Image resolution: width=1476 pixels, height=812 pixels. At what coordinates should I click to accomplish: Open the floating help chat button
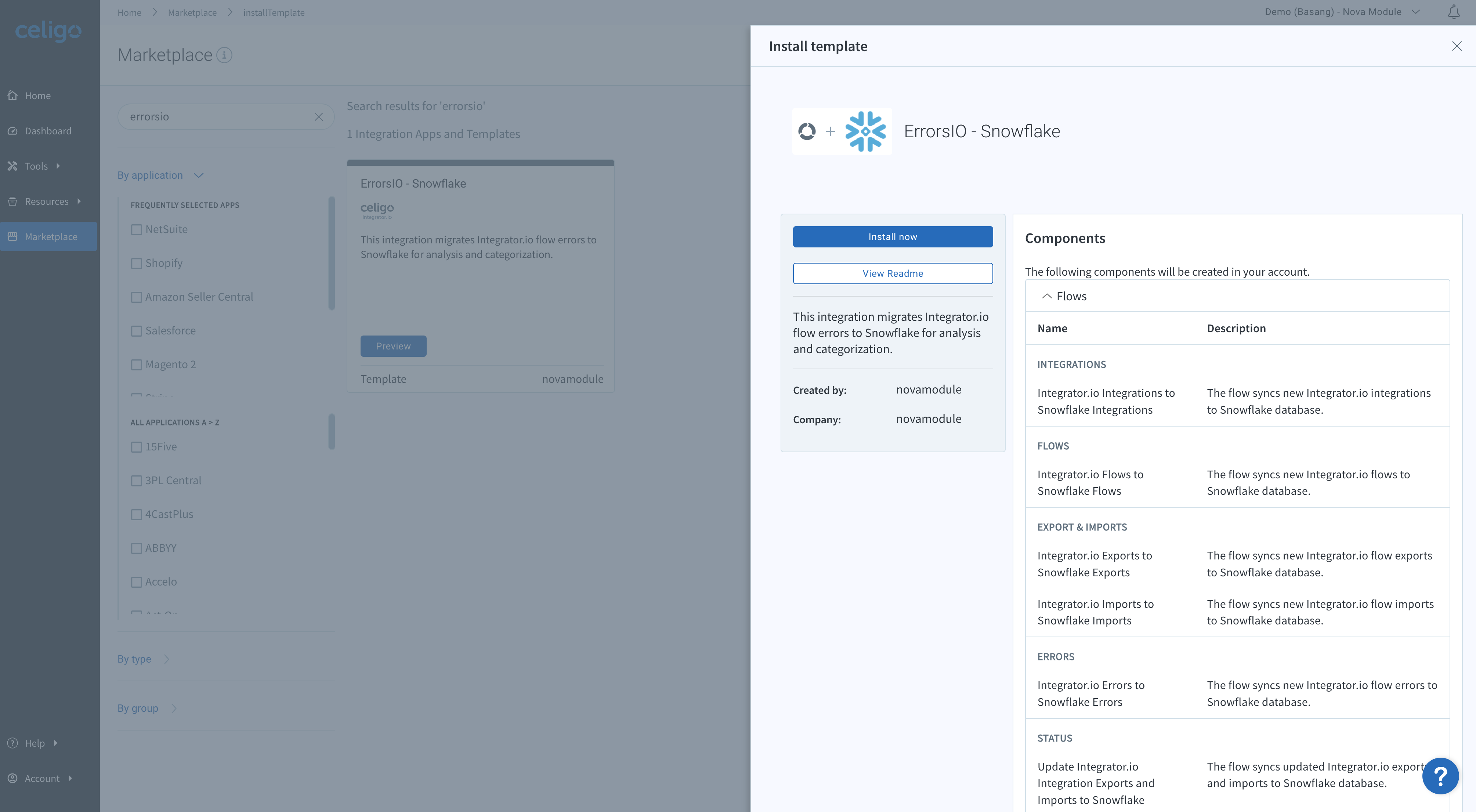(x=1440, y=775)
